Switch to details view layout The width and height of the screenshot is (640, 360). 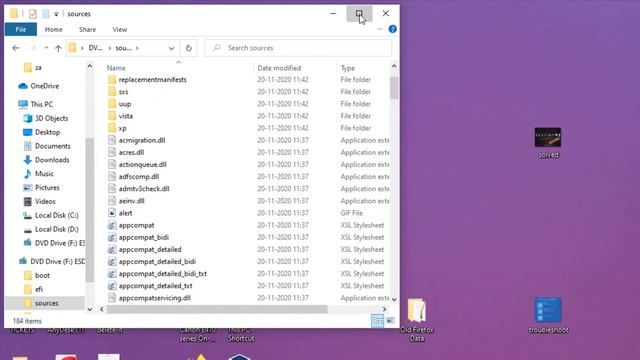[378, 321]
